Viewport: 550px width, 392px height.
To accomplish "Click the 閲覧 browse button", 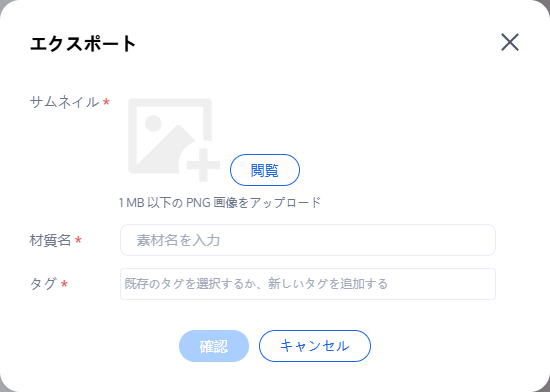I will pos(265,170).
